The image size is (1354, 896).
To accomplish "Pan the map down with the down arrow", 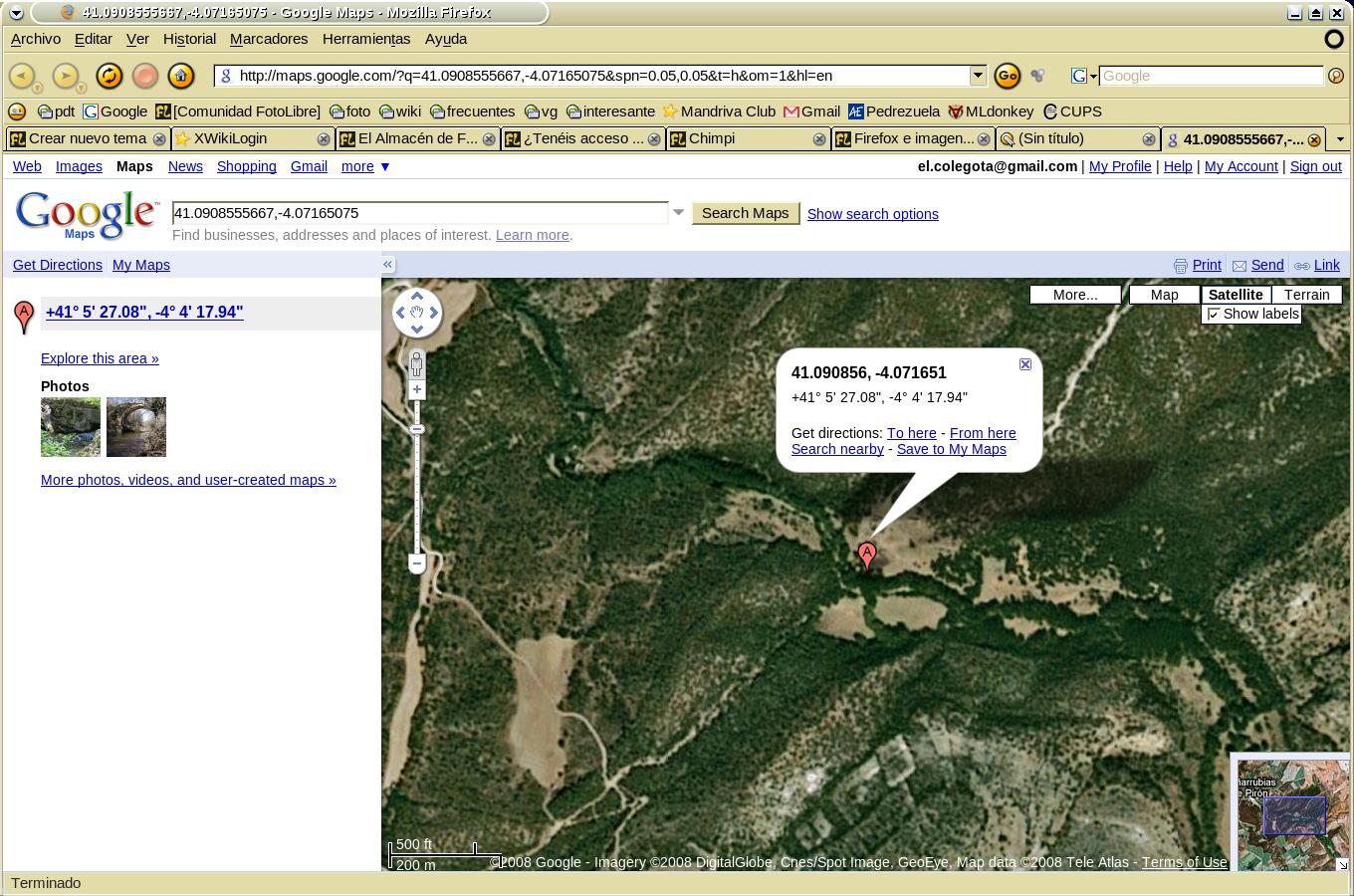I will pos(417,330).
